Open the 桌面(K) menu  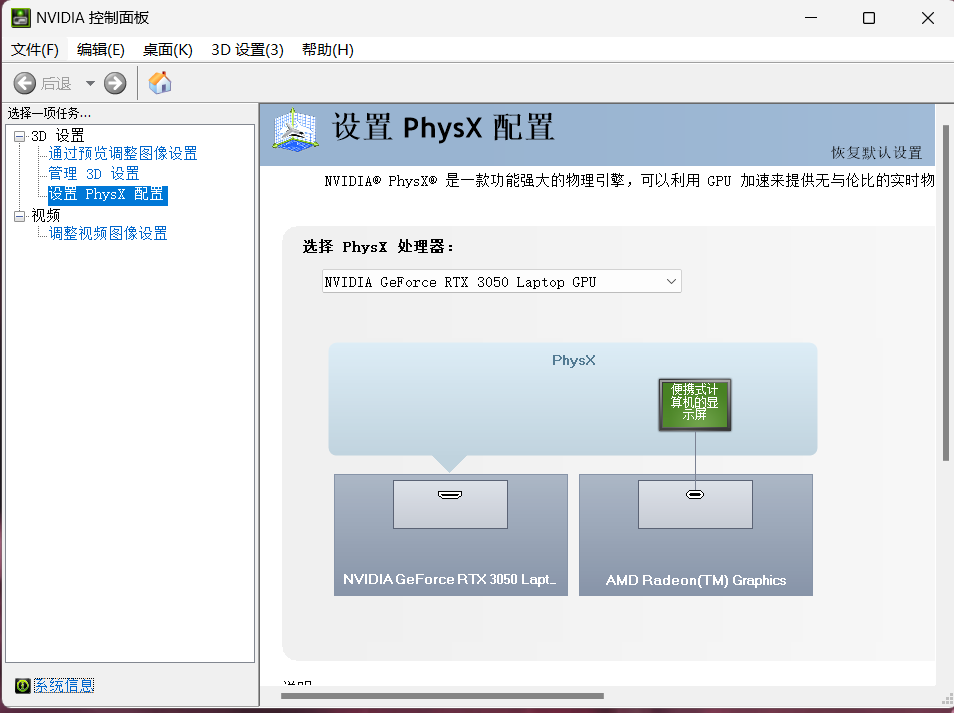coord(167,50)
